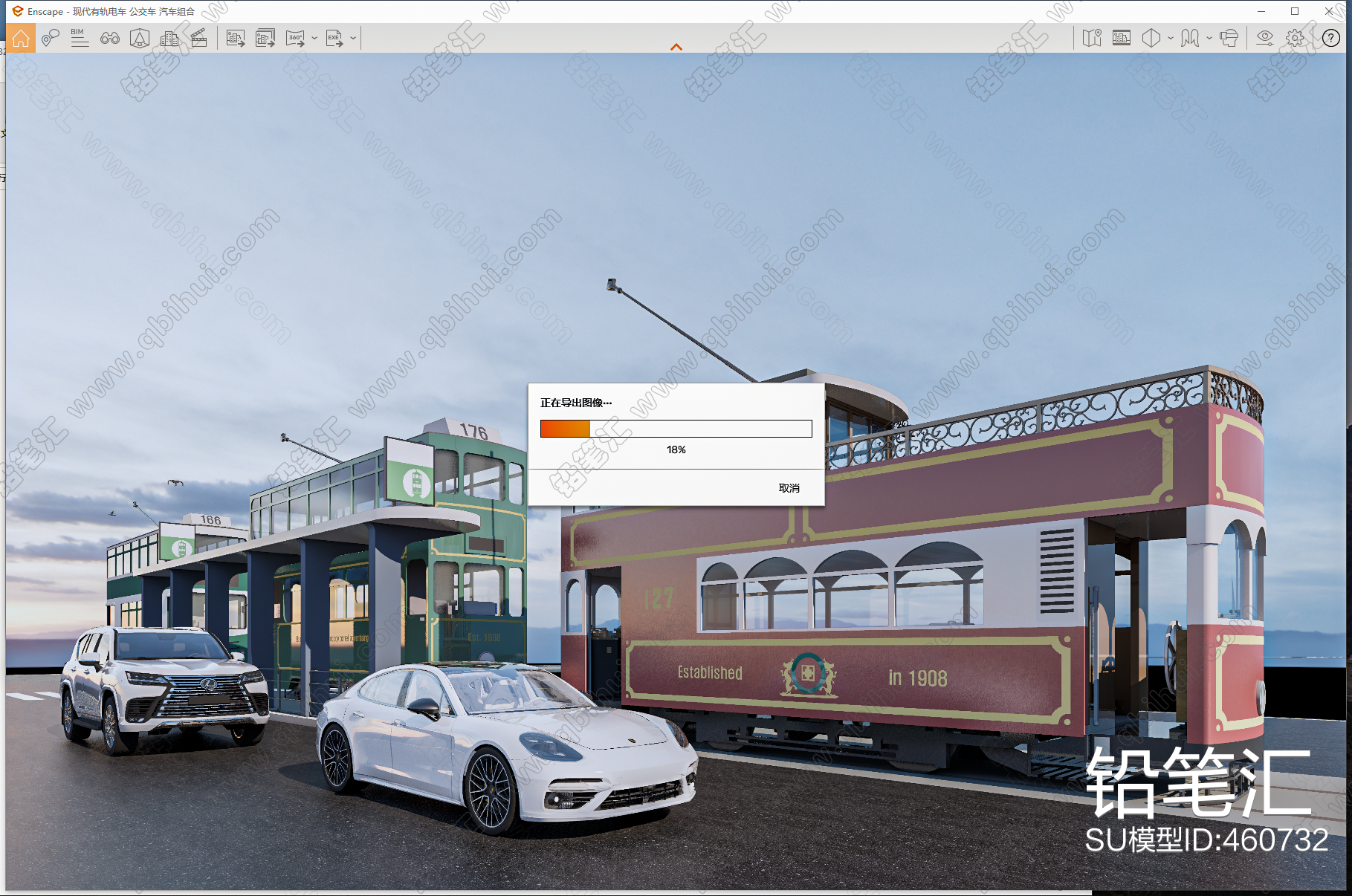Viewport: 1352px width, 896px height.
Task: Open the asset library tree icon
Action: point(140,38)
